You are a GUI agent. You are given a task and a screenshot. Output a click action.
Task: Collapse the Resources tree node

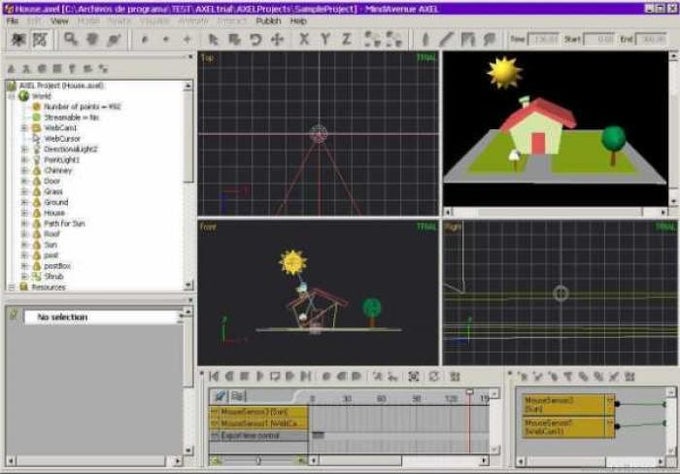(12, 287)
